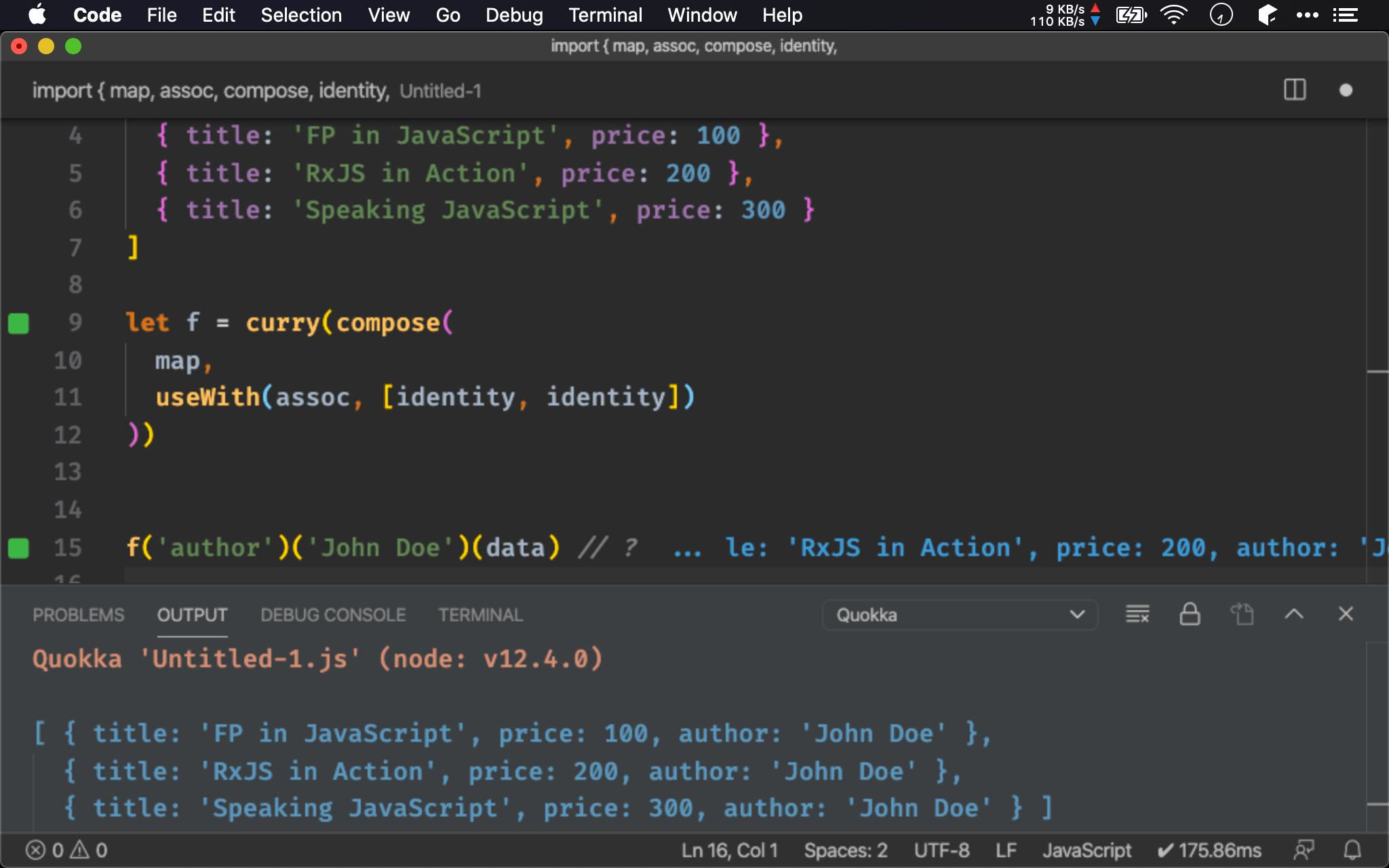This screenshot has height=868, width=1389.
Task: Click the battery charging icon
Action: [1131, 15]
